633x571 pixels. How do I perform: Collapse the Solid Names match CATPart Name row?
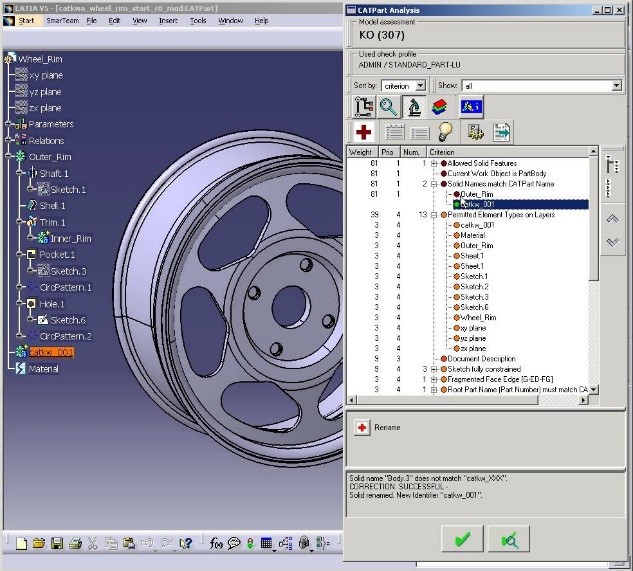click(434, 184)
